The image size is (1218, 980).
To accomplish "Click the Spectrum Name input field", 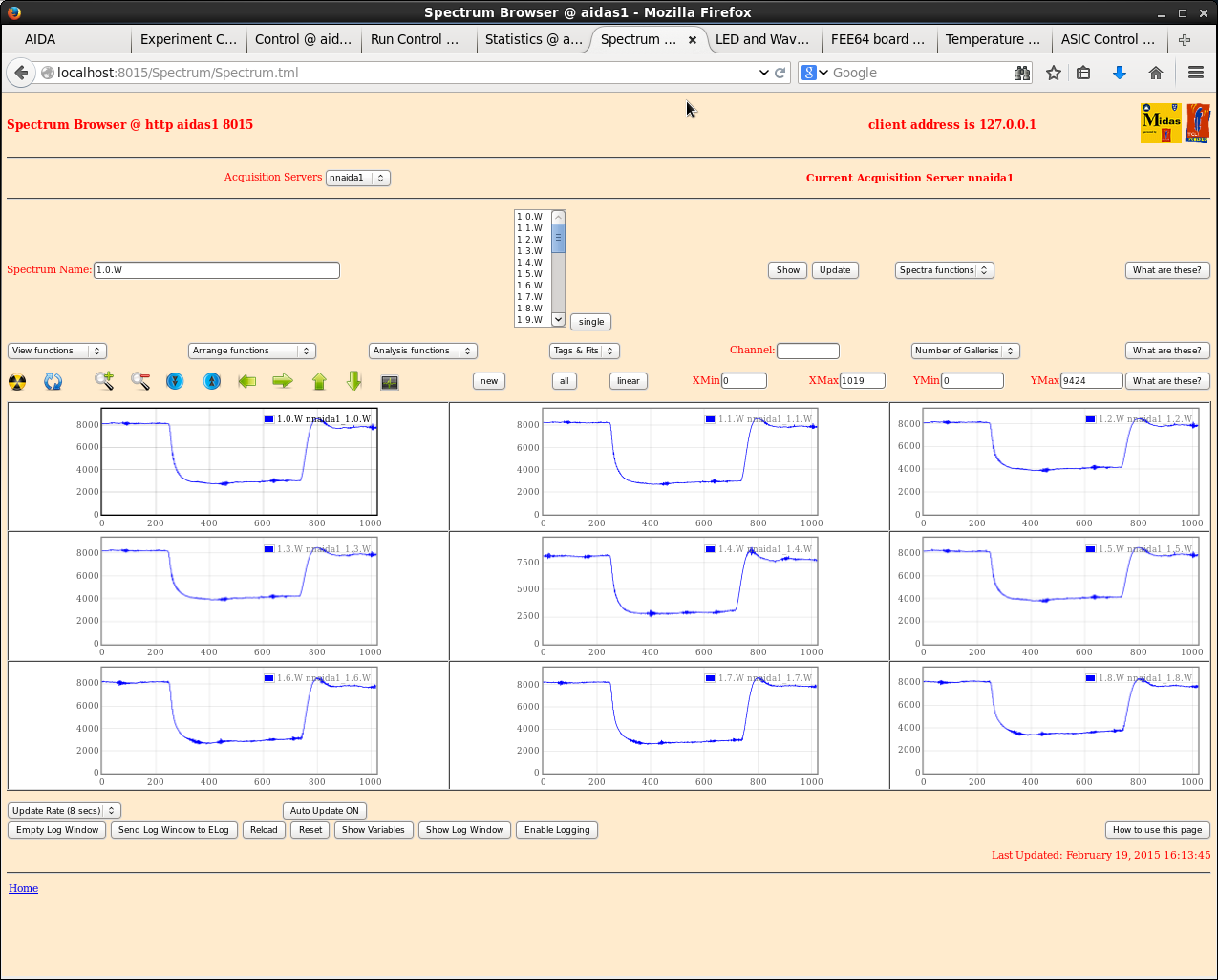I will click(217, 270).
